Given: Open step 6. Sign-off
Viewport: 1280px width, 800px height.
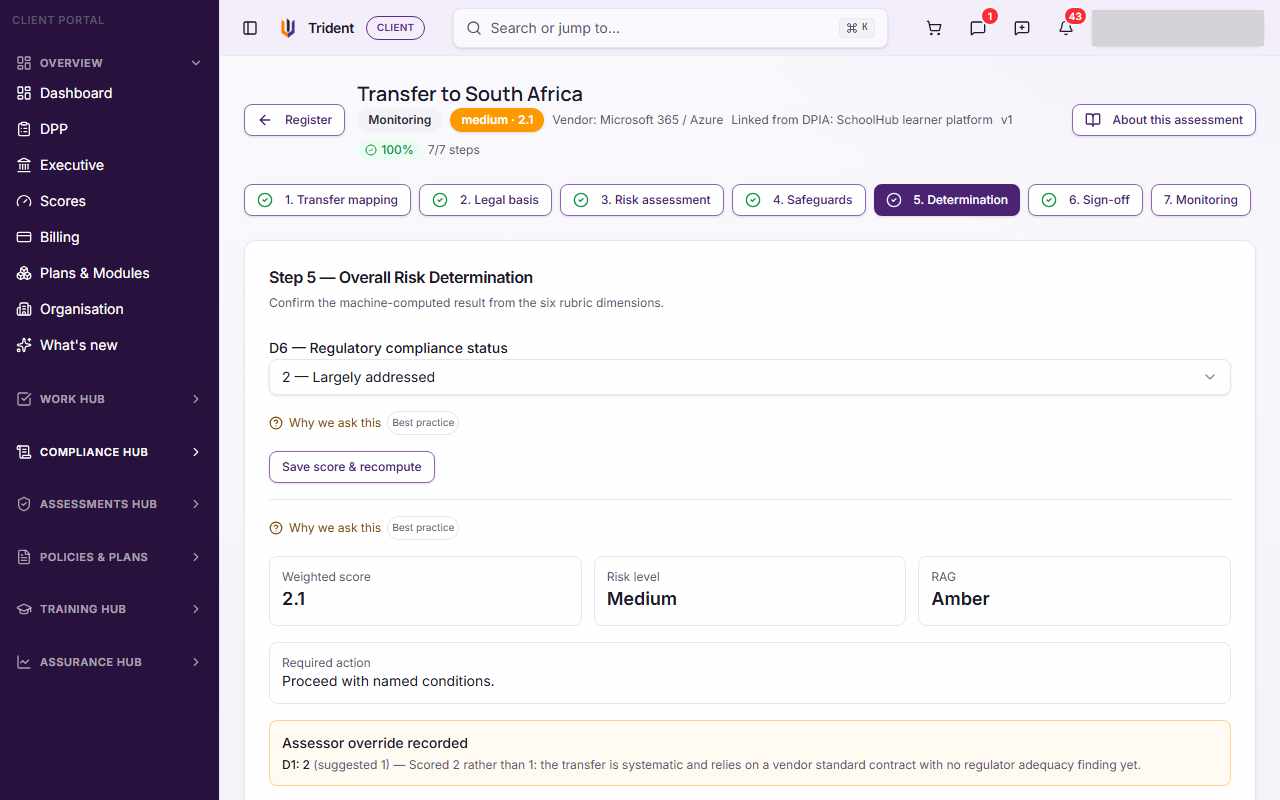Looking at the screenshot, I should pyautogui.click(x=1085, y=200).
